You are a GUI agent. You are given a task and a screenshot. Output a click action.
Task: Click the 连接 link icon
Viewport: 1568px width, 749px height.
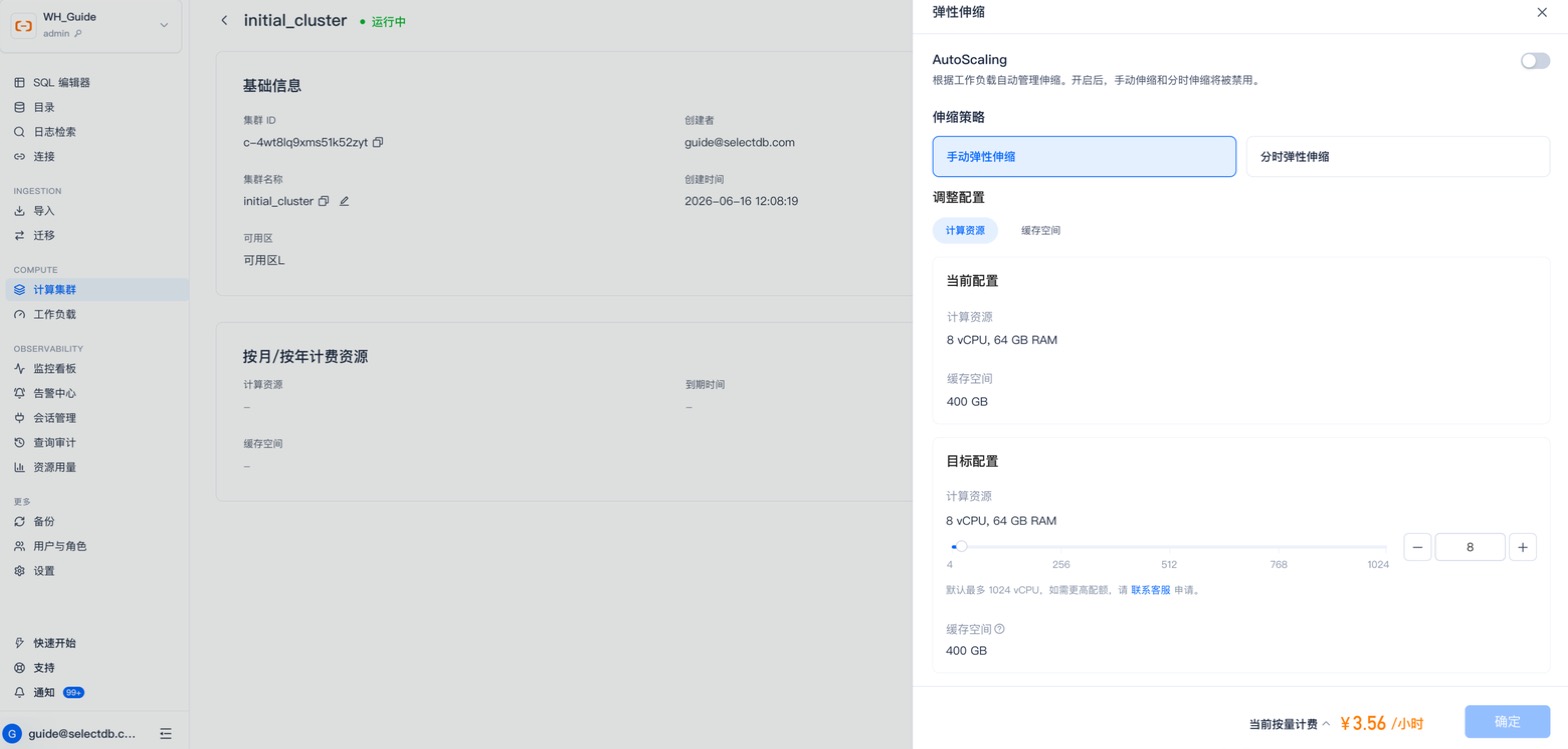pyautogui.click(x=19, y=157)
